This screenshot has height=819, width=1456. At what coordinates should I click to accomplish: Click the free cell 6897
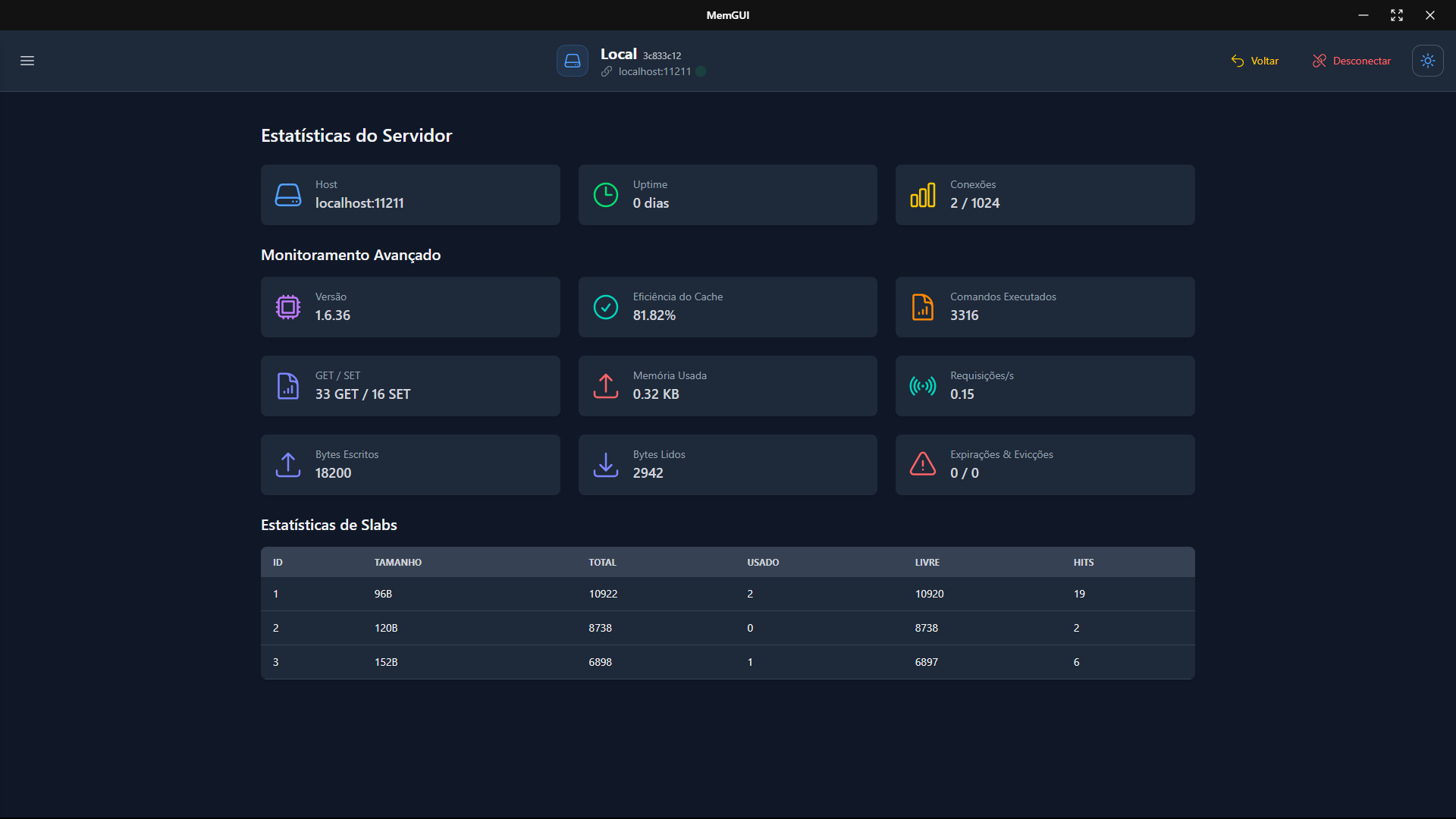pyautogui.click(x=927, y=662)
